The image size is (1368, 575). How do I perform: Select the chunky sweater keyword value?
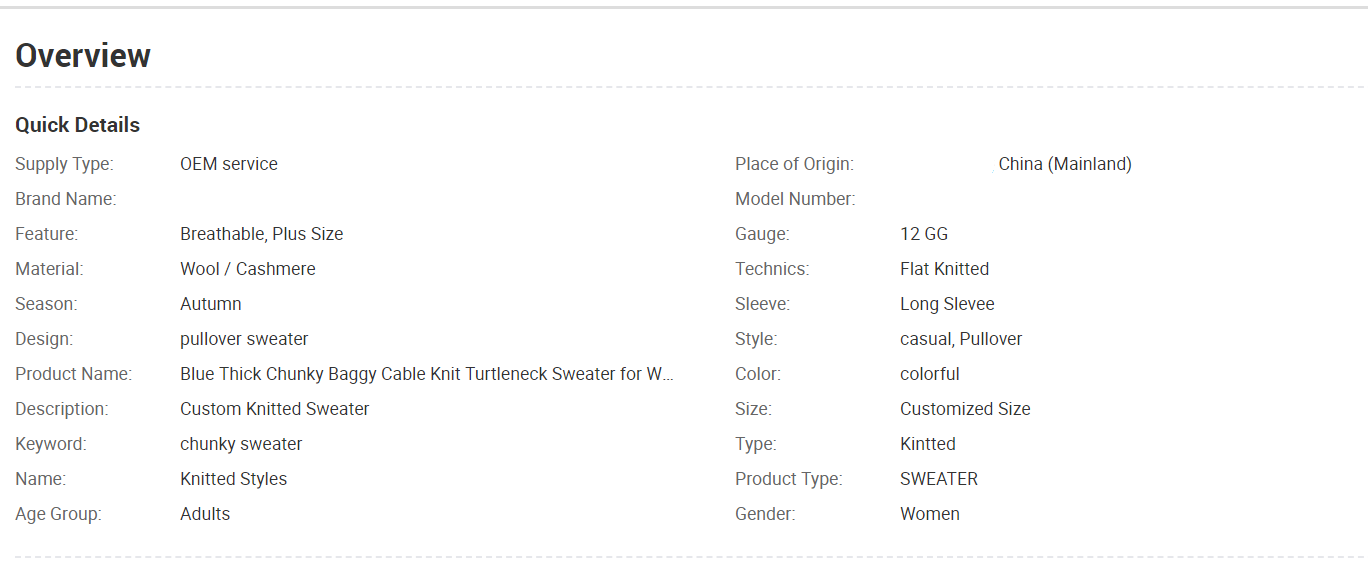(x=241, y=444)
